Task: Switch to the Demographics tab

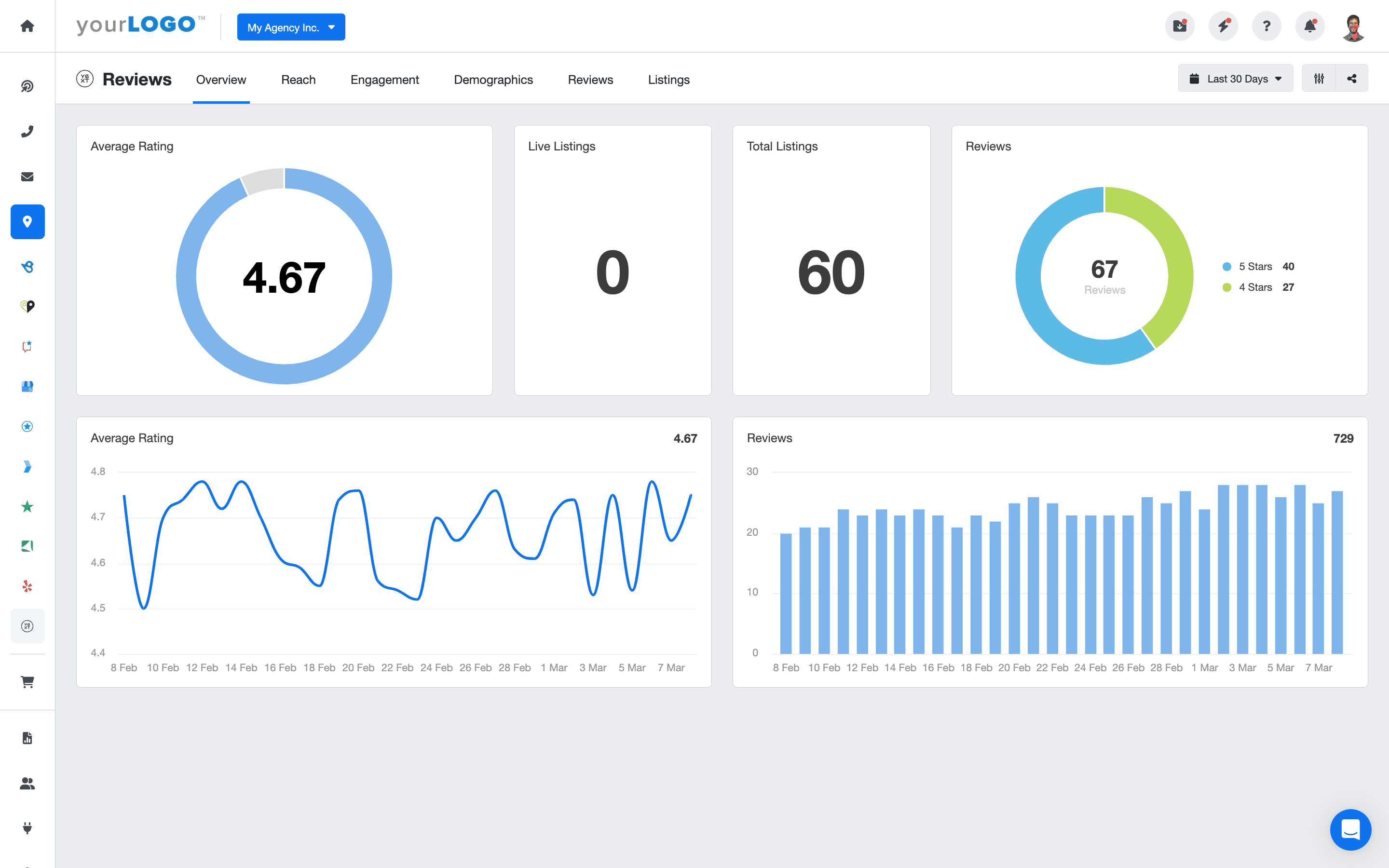Action: [x=493, y=80]
